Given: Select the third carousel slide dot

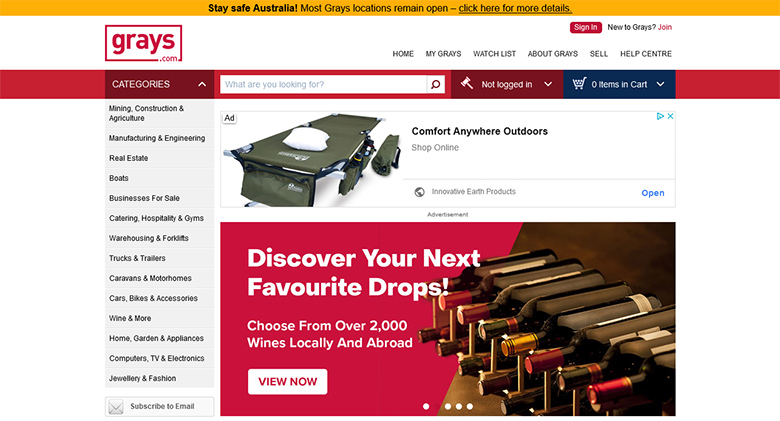Looking at the screenshot, I should coord(448,407).
